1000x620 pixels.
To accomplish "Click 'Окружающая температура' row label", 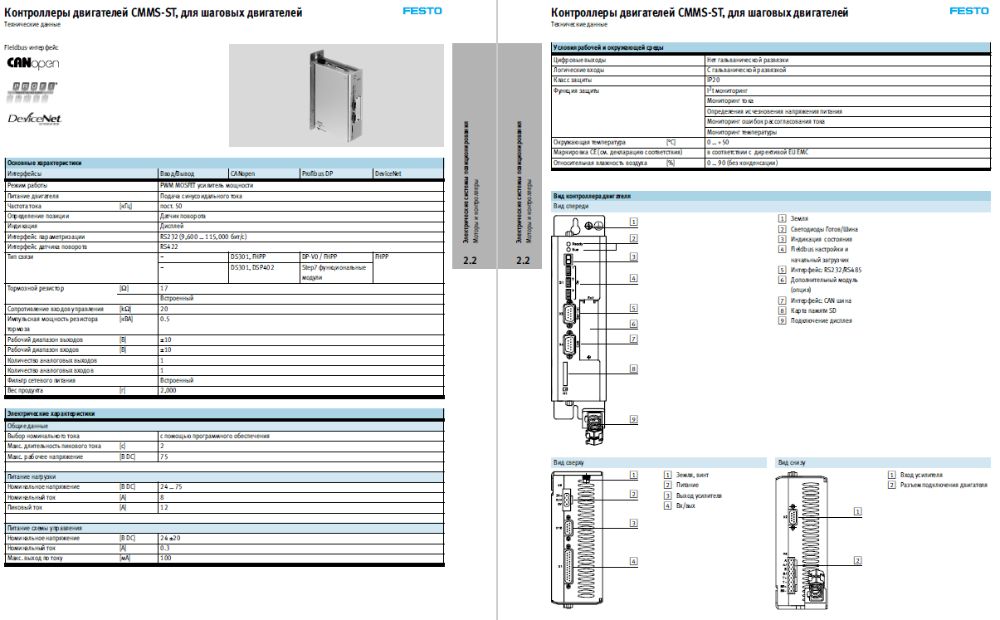I will (x=589, y=142).
